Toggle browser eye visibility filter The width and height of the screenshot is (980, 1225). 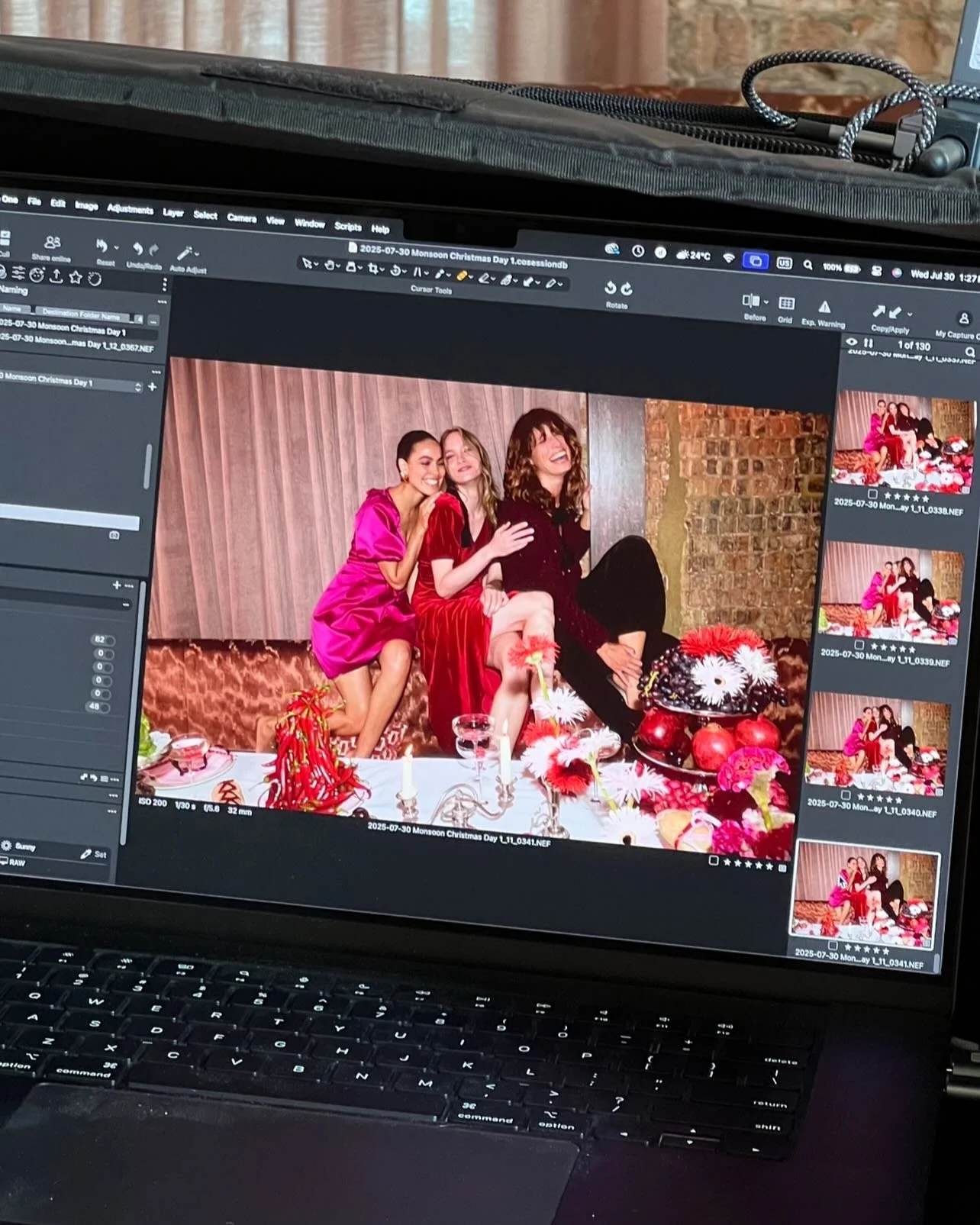click(852, 343)
